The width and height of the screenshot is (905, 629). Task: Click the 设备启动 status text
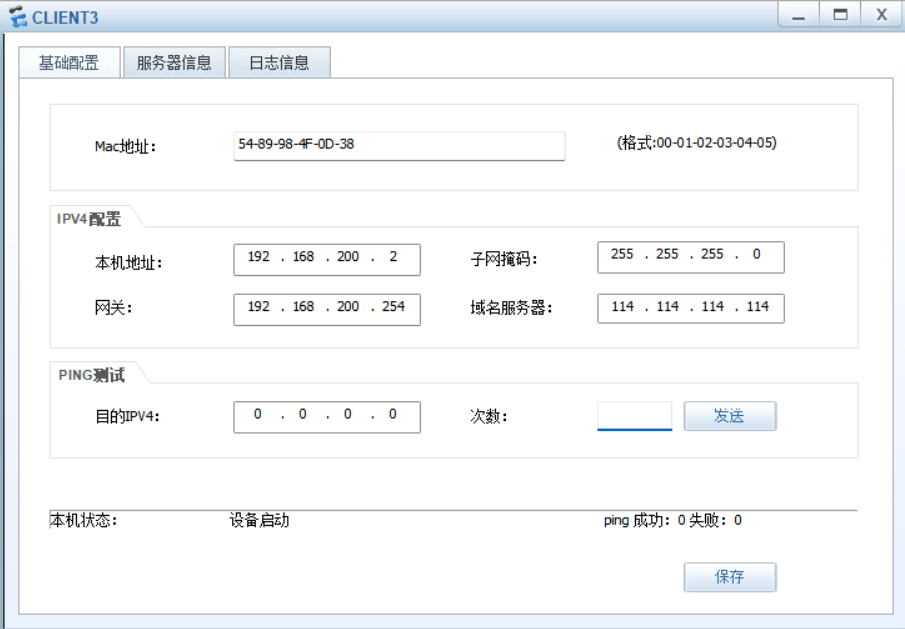pos(259,521)
